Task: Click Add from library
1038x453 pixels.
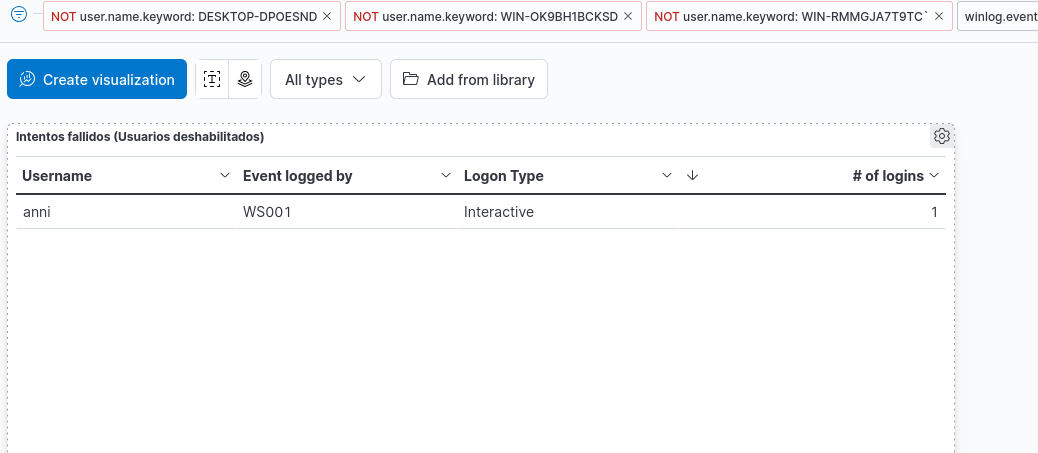Action: [469, 79]
